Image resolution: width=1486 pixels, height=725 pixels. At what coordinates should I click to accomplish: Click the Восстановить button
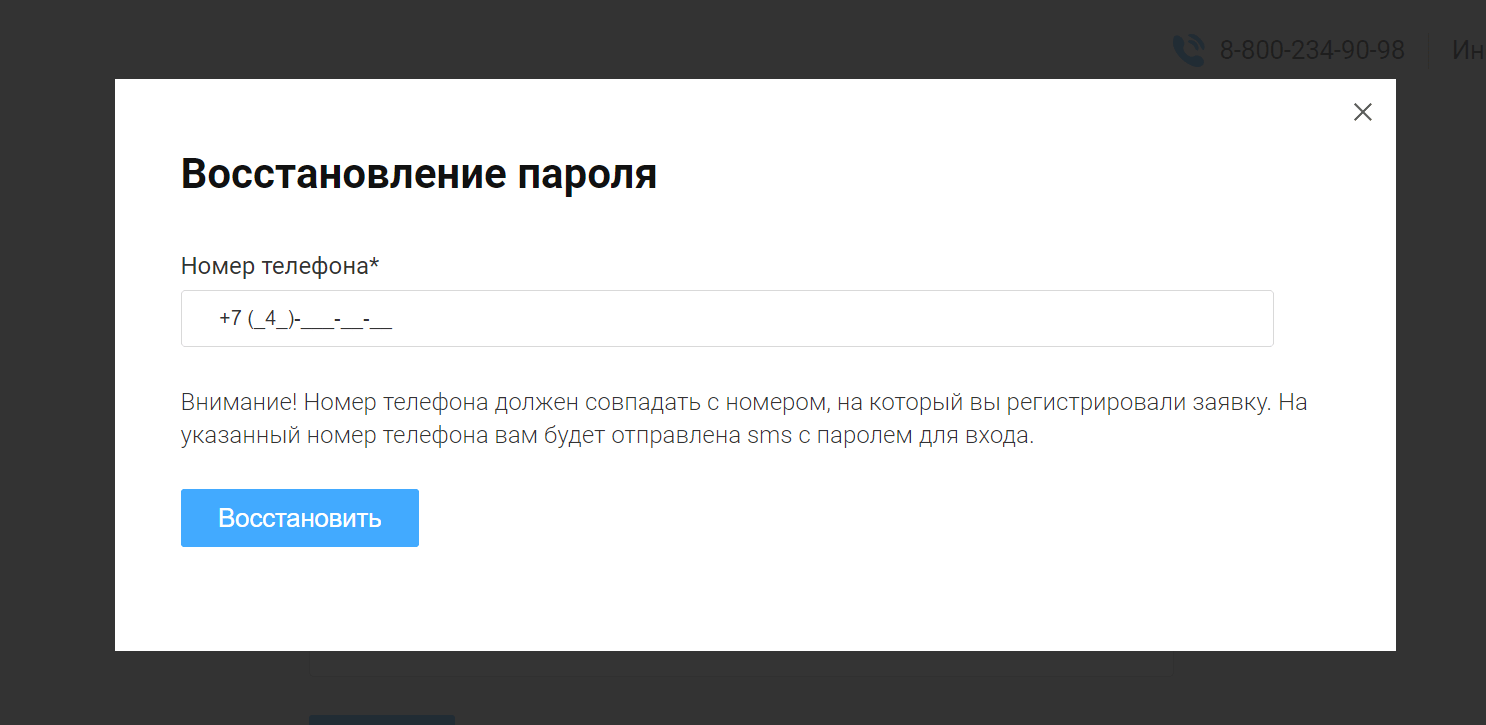tap(300, 518)
